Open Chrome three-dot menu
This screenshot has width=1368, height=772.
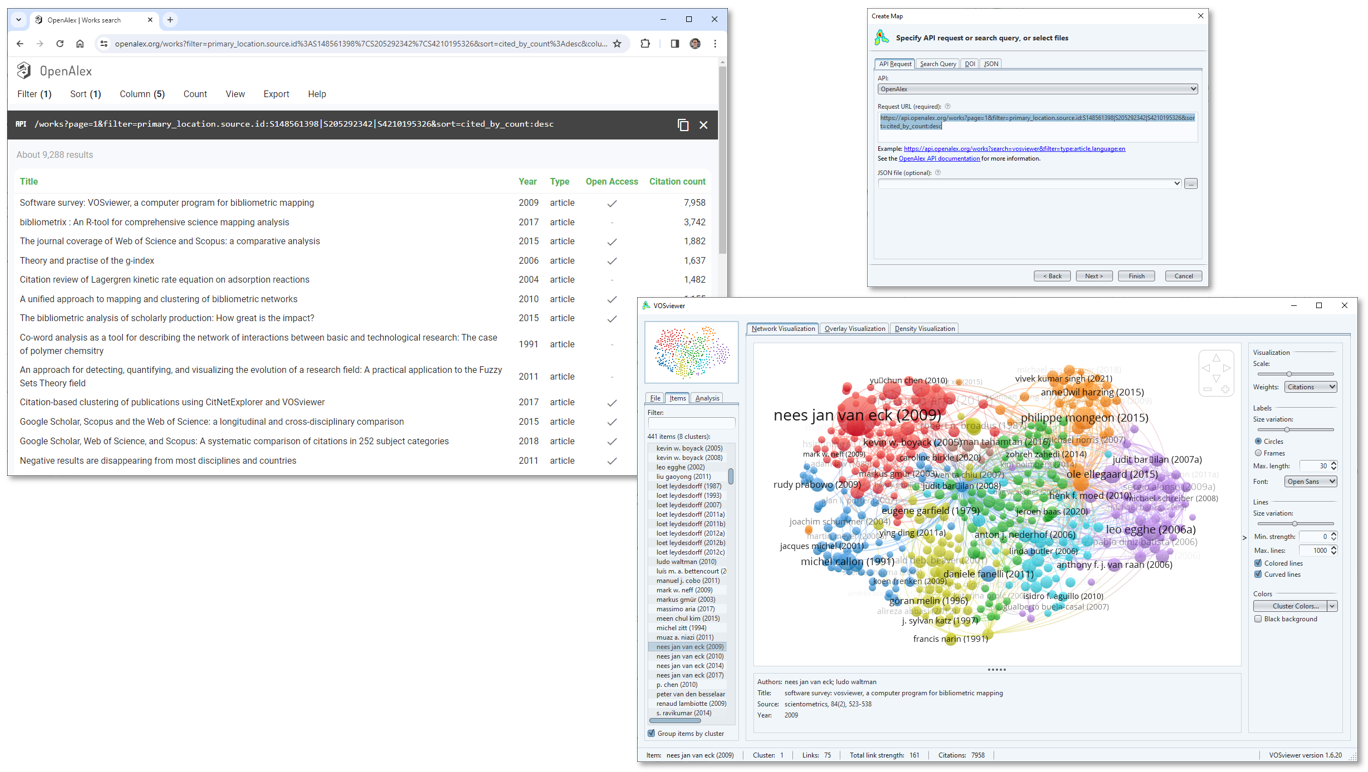(715, 44)
